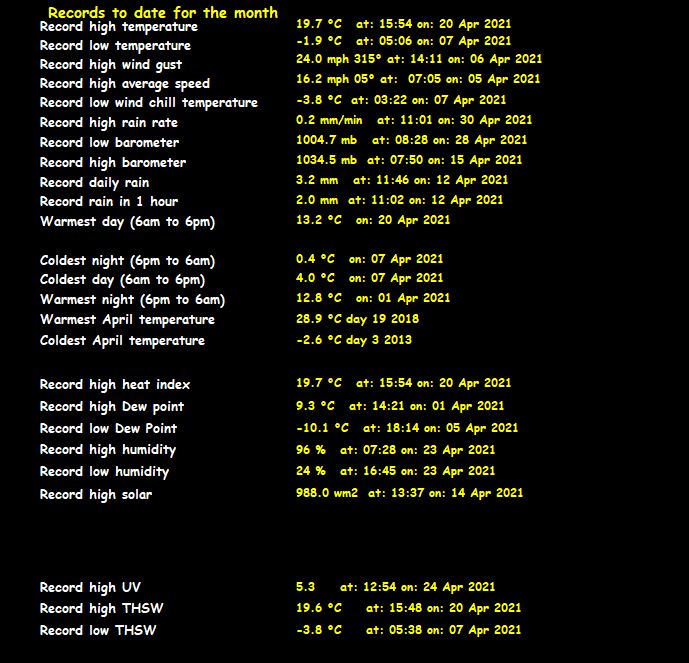The height and width of the screenshot is (663, 689).
Task: Click the value '19.7 °C at: 15:54 on: 20 Apr 2021' beside Record high temperature
Action: pos(403,24)
